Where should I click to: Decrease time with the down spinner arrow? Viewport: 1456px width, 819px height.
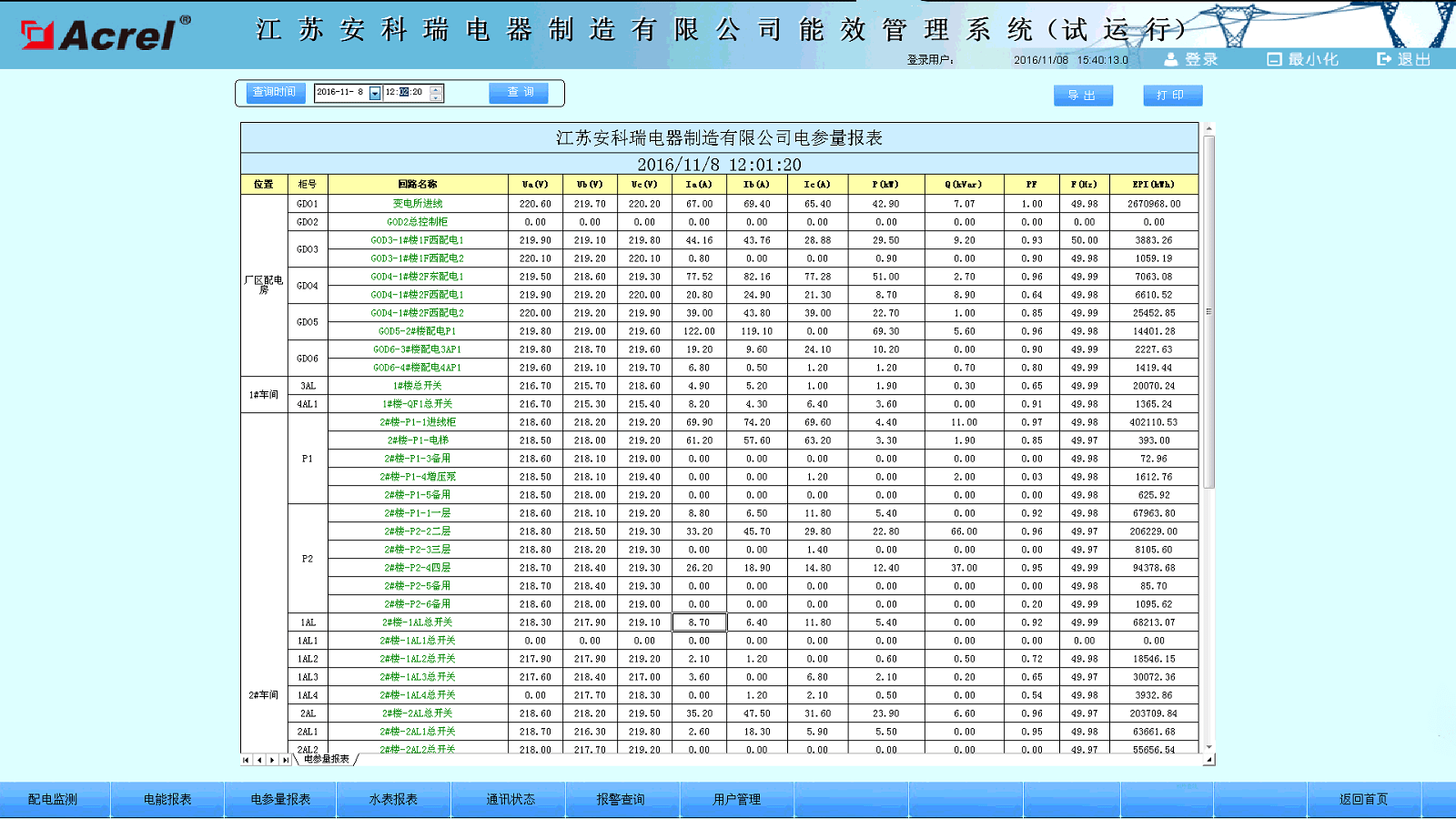pos(437,97)
